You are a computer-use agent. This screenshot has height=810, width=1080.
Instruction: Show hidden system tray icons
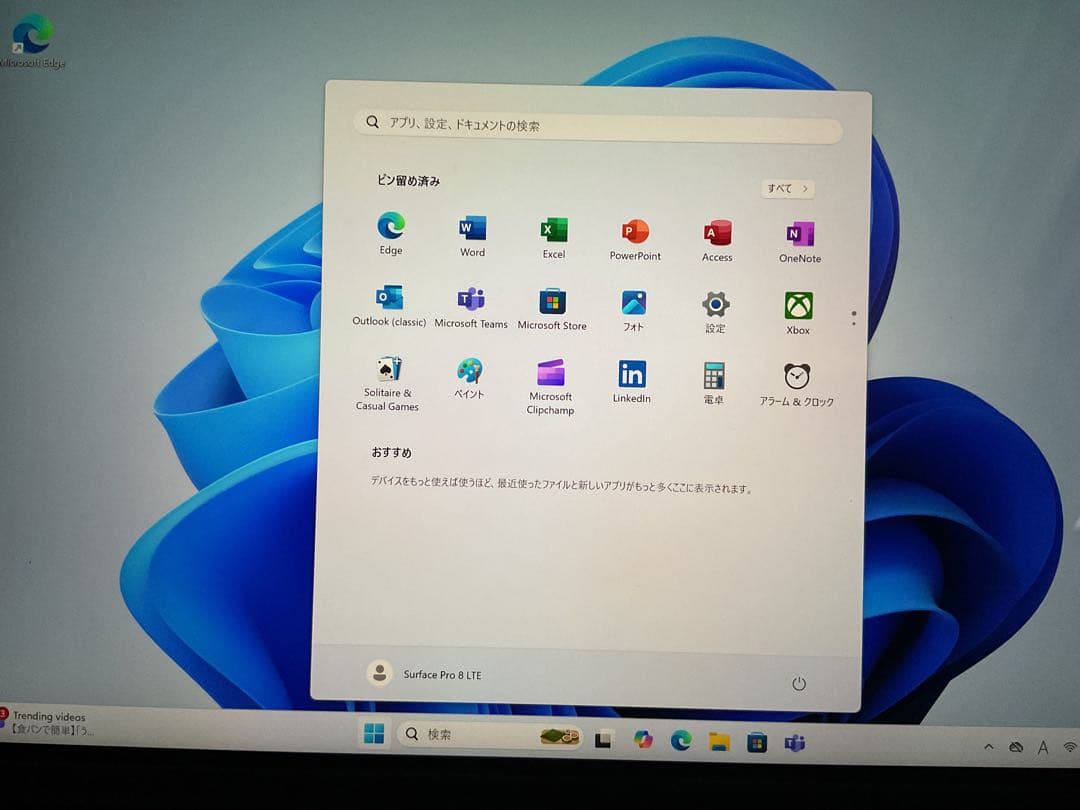click(x=988, y=746)
